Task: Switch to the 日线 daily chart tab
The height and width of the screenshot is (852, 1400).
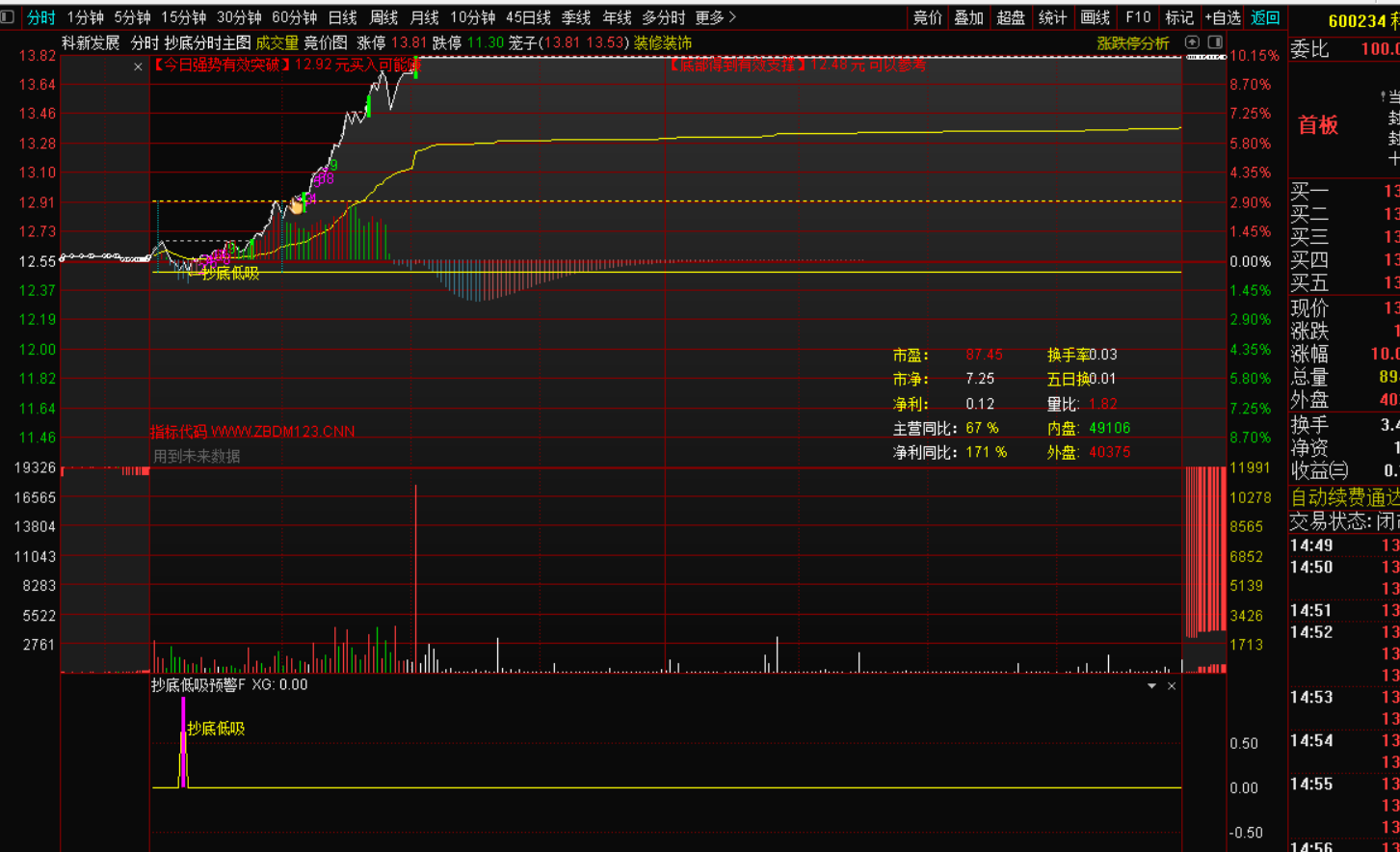Action: 342,17
